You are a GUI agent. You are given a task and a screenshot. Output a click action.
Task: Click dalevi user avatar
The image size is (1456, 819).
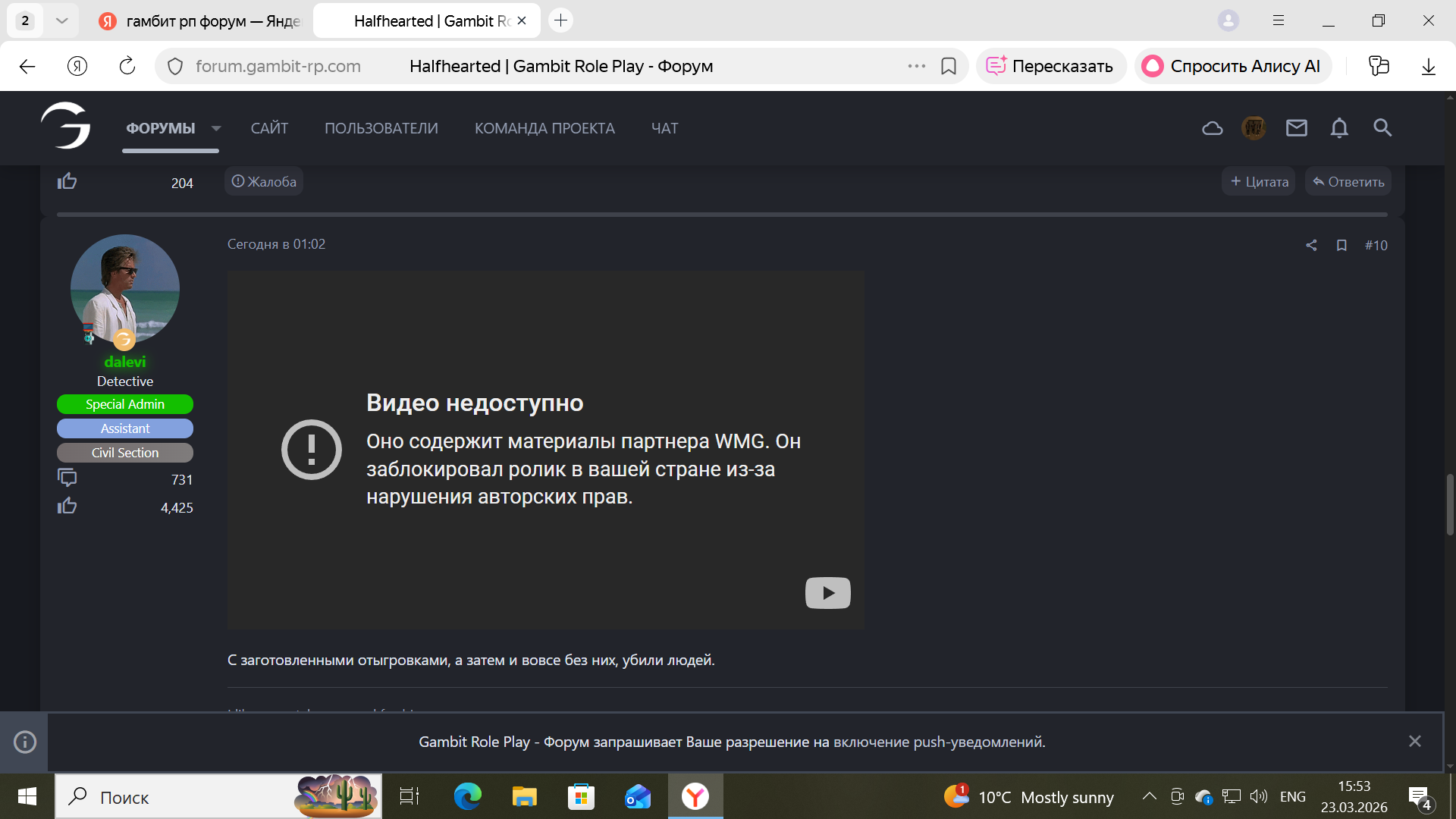[x=125, y=289]
